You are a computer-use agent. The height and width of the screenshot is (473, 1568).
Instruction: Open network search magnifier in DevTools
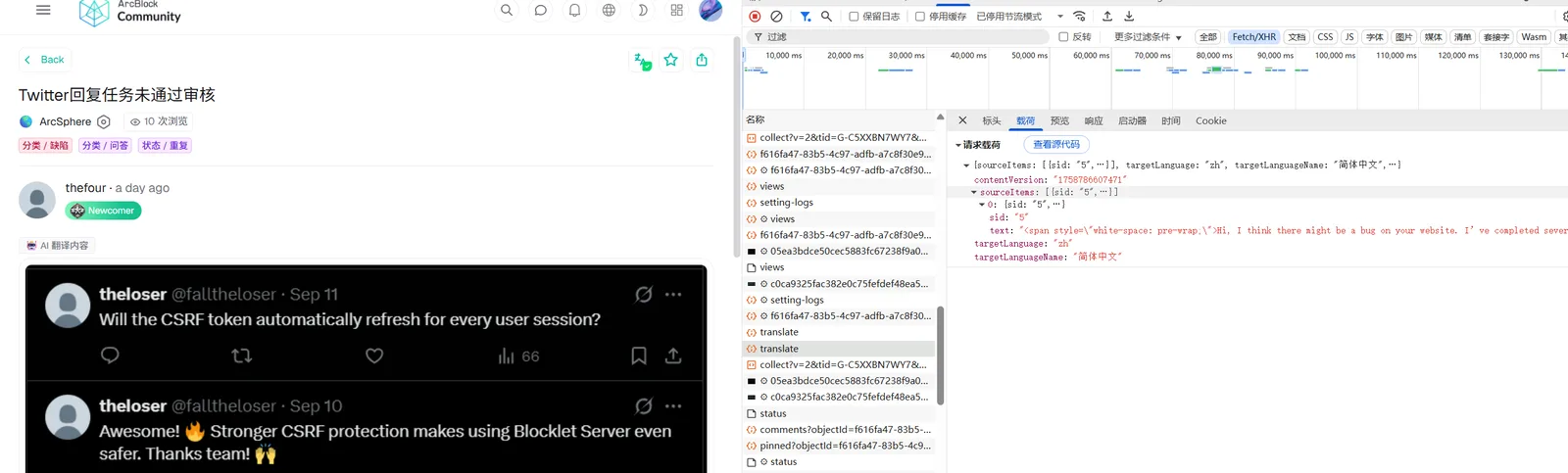(826, 17)
